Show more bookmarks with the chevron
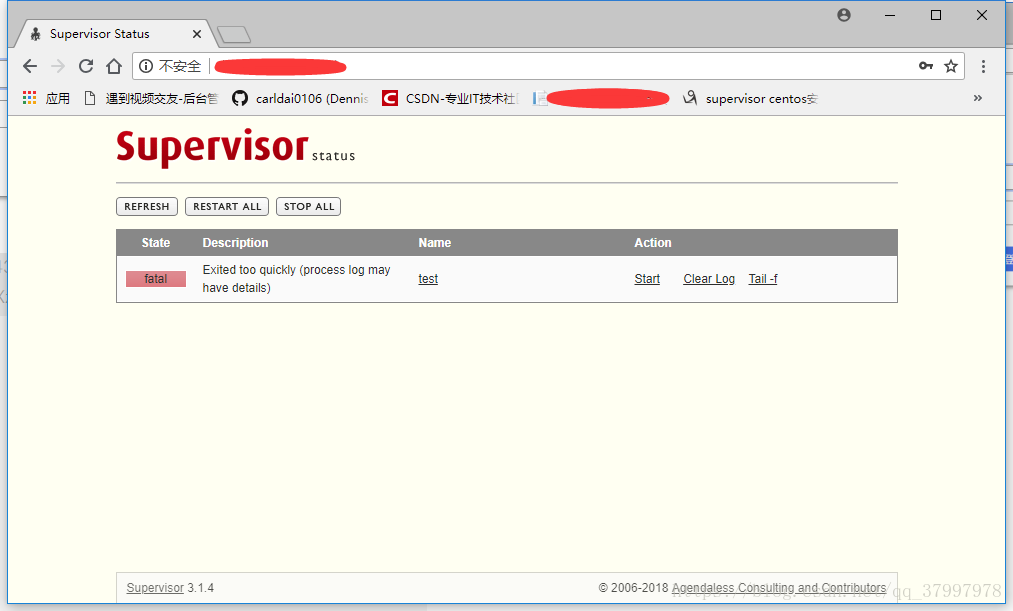 pos(977,98)
